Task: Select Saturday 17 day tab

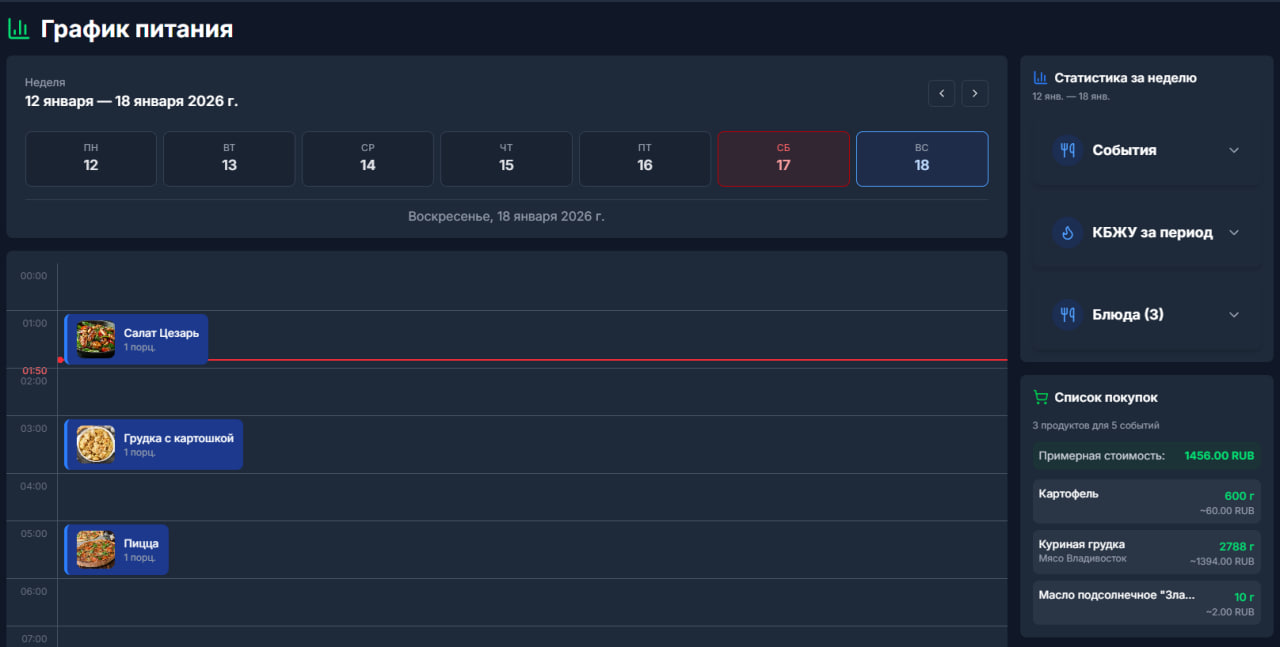Action: pos(783,159)
